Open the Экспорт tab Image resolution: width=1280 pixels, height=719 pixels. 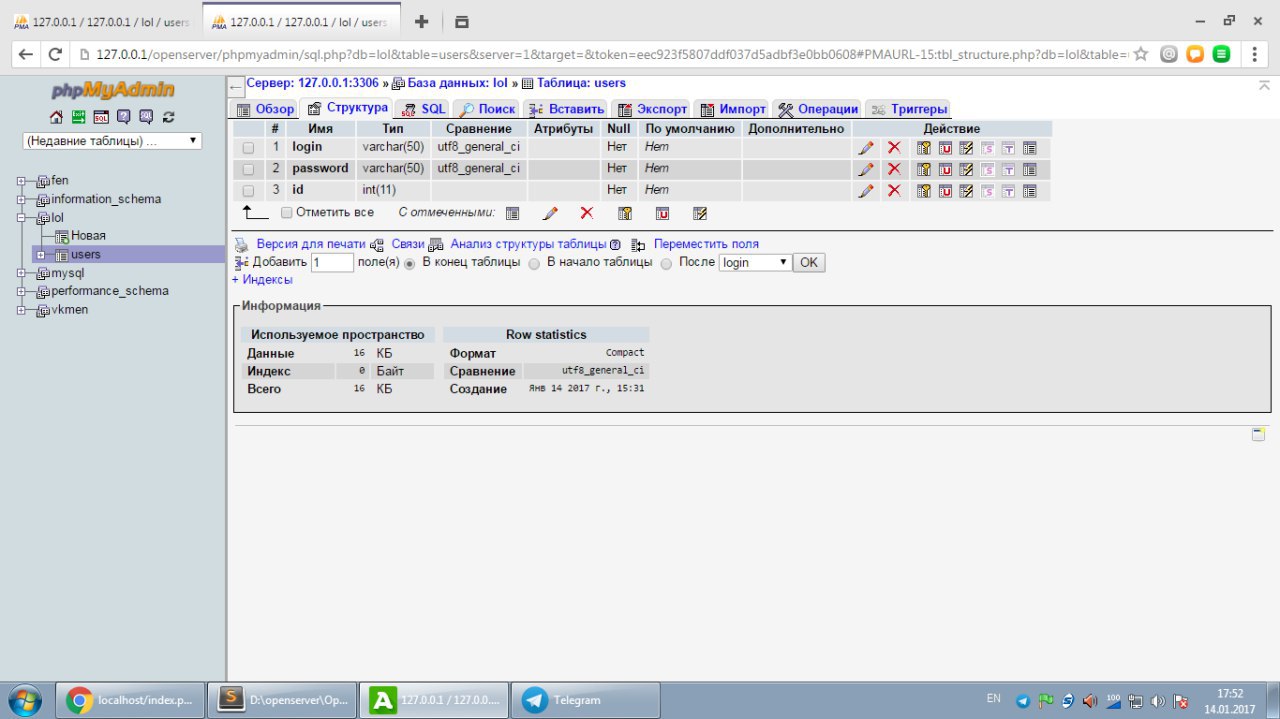pos(652,109)
